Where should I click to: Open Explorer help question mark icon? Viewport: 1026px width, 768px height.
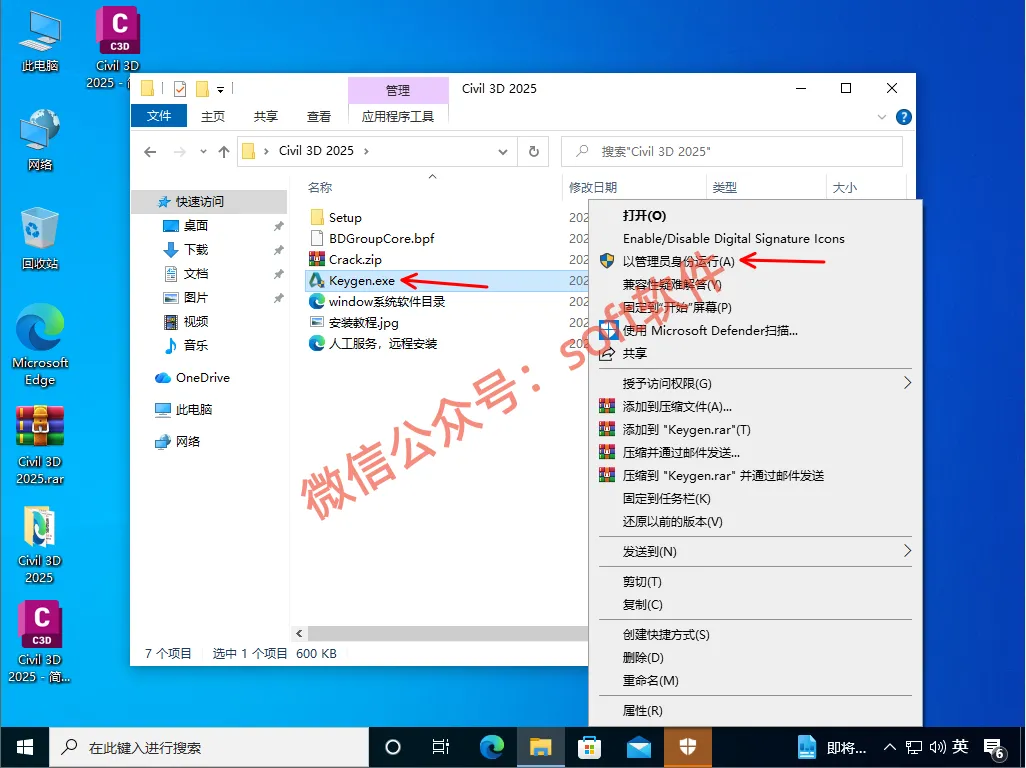pyautogui.click(x=903, y=116)
